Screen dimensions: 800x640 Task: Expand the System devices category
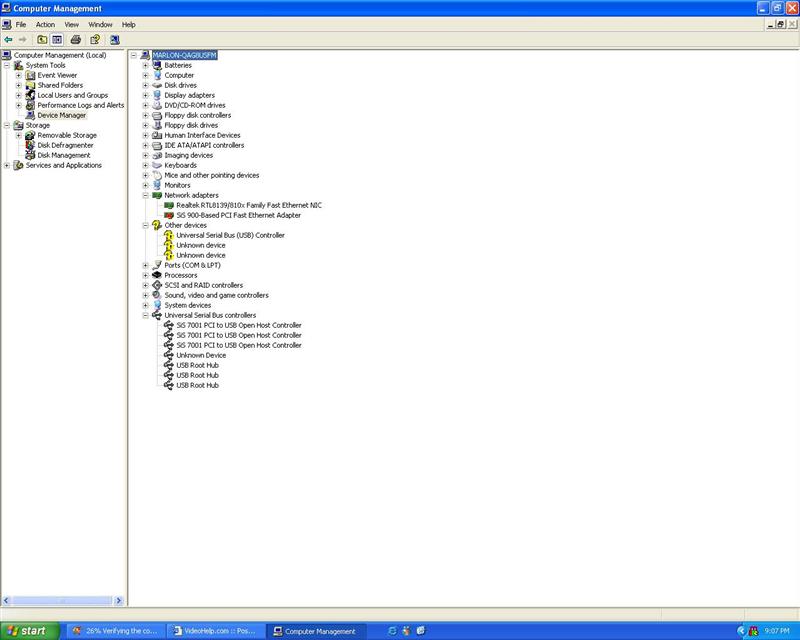coord(145,305)
